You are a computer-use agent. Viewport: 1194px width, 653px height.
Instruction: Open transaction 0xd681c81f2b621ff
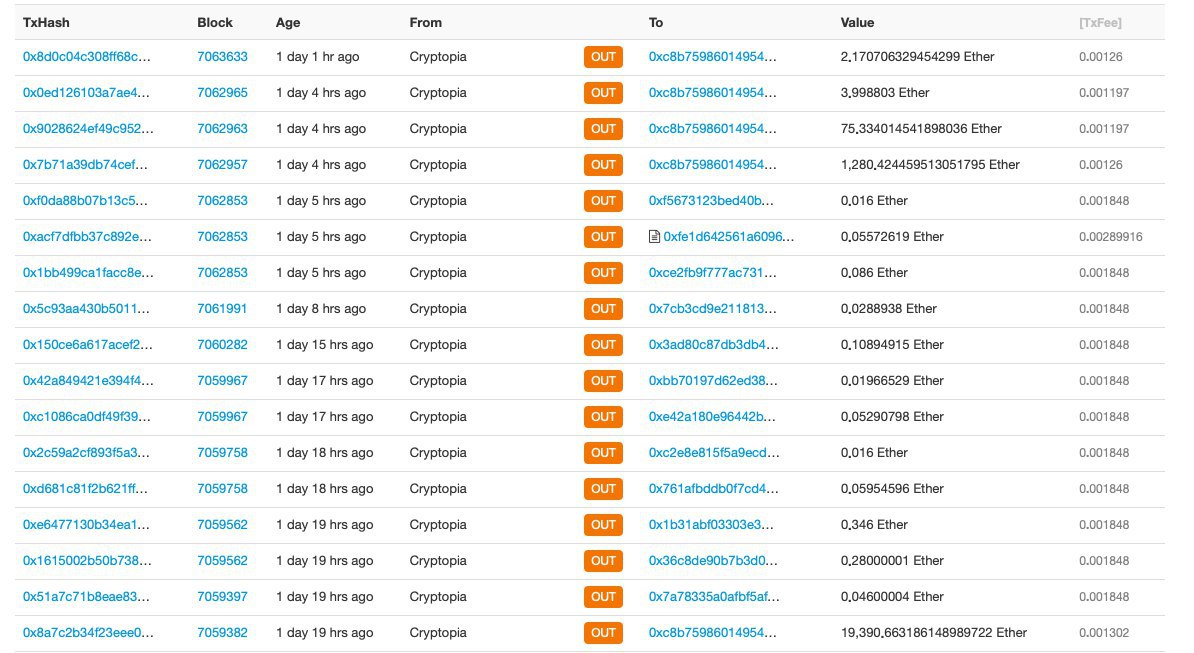[x=85, y=489]
